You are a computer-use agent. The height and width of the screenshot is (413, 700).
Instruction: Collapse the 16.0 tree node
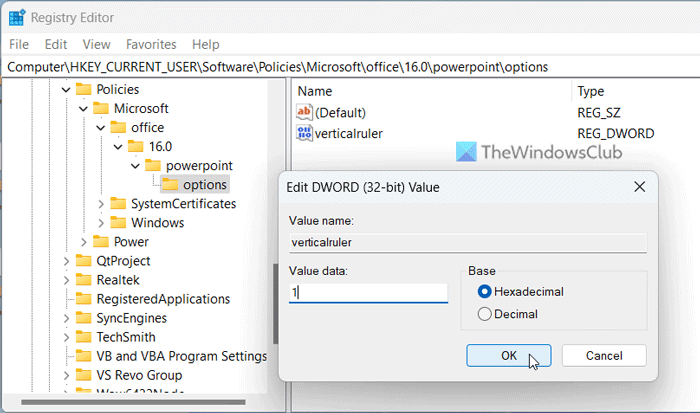[x=118, y=147]
